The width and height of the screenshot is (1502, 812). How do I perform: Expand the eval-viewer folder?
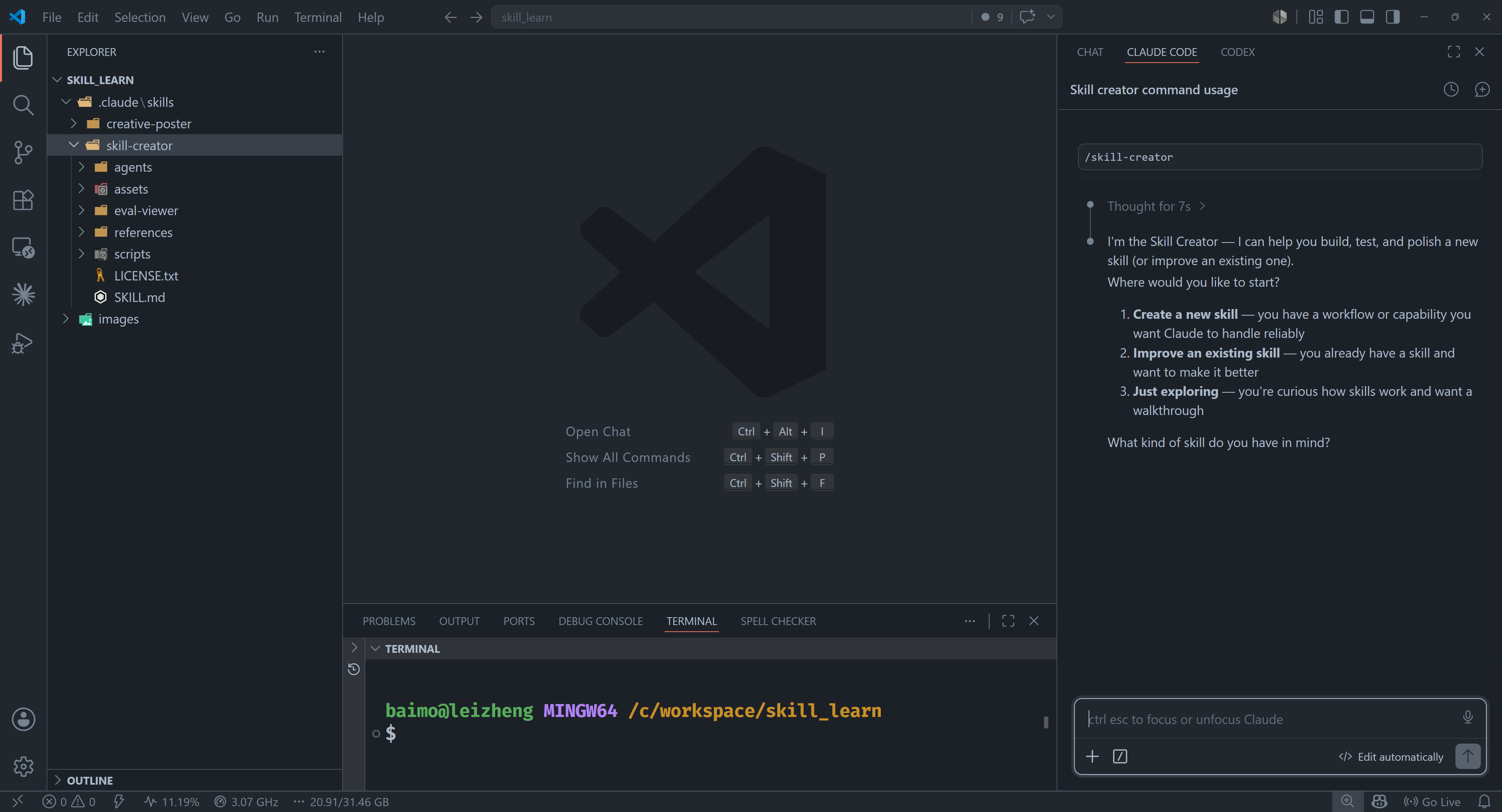click(82, 210)
